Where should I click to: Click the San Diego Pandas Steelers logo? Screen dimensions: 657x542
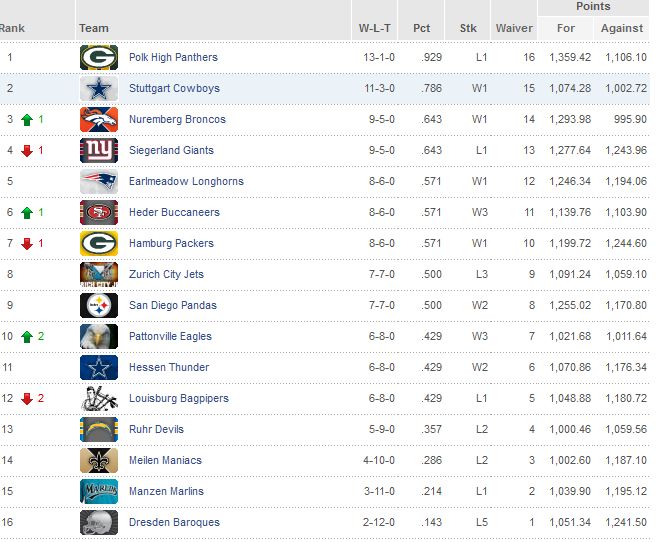point(99,305)
